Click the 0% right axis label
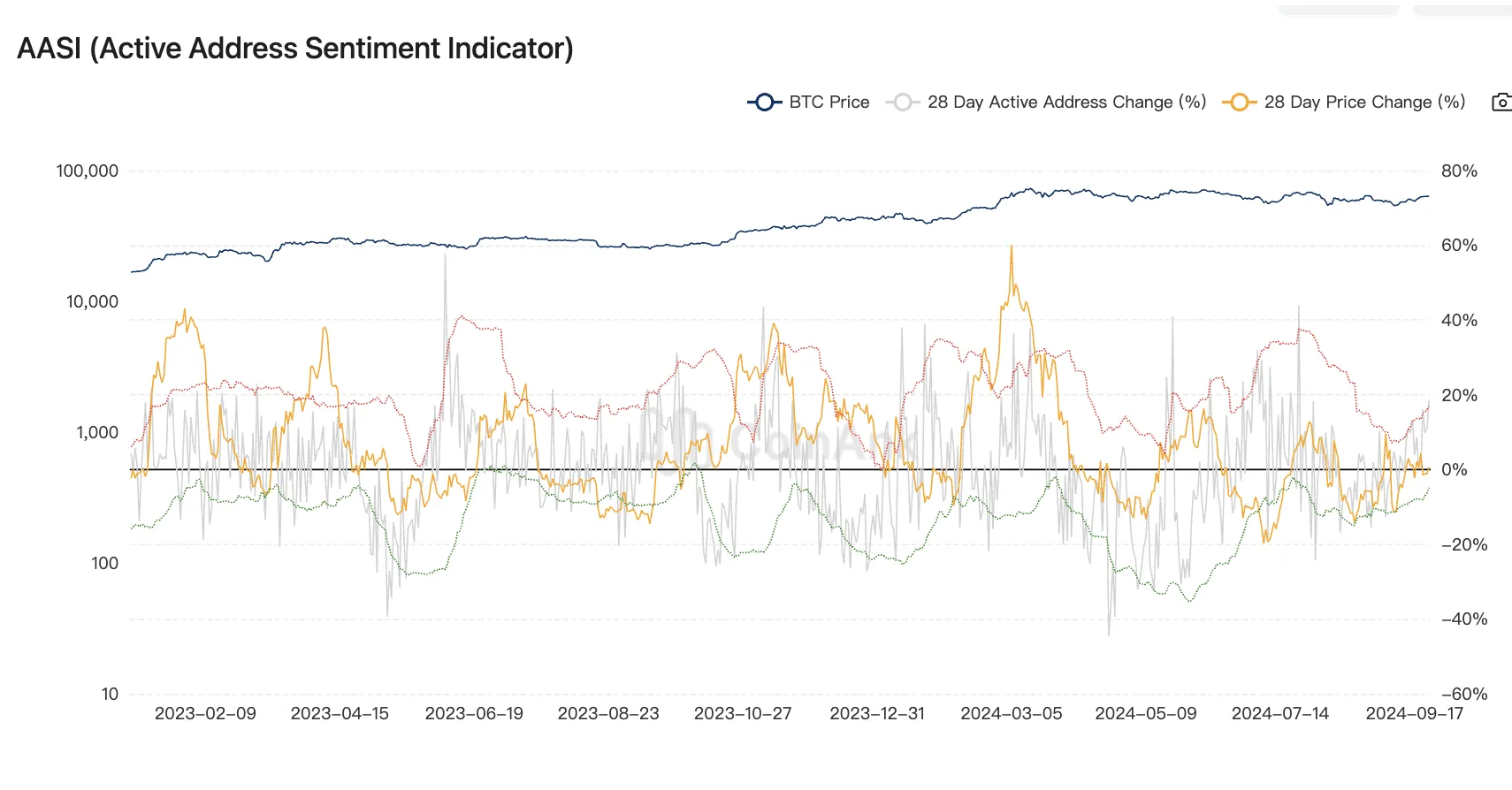This screenshot has width=1512, height=790. 1455,469
